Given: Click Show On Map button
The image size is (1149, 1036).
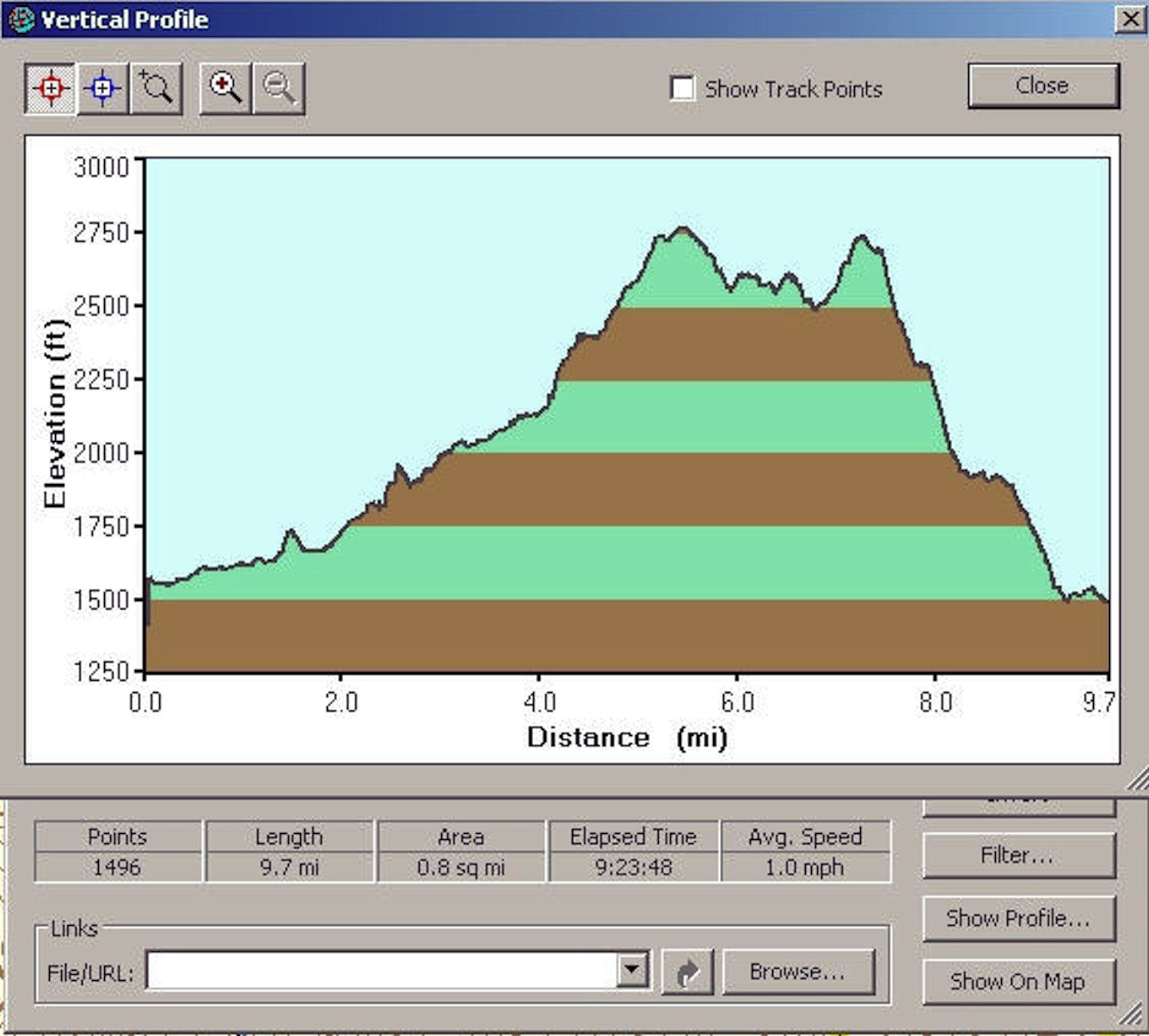Looking at the screenshot, I should pyautogui.click(x=1019, y=982).
